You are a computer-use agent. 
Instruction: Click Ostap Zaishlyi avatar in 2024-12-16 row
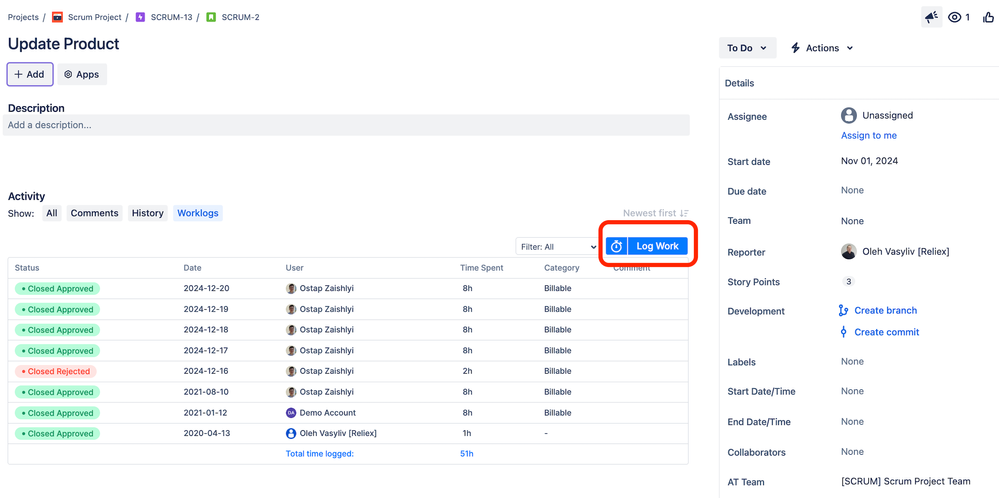(291, 371)
